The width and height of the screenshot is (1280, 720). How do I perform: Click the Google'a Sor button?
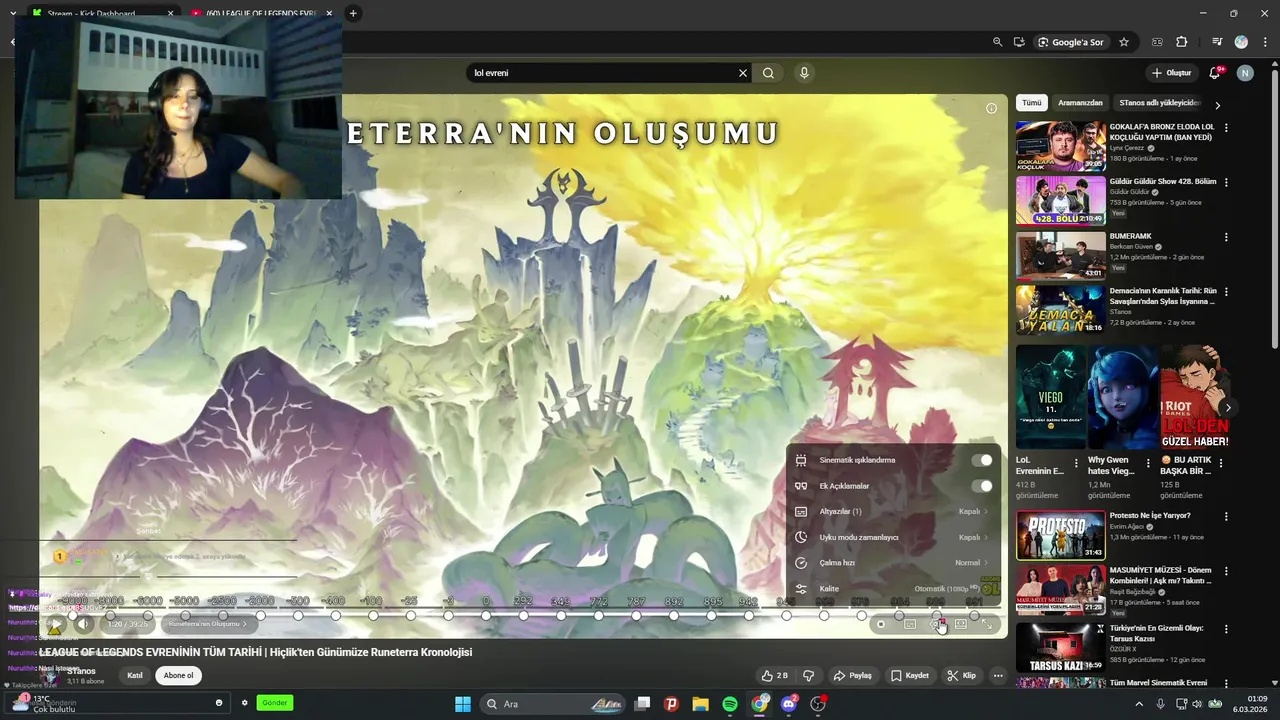(x=1070, y=42)
